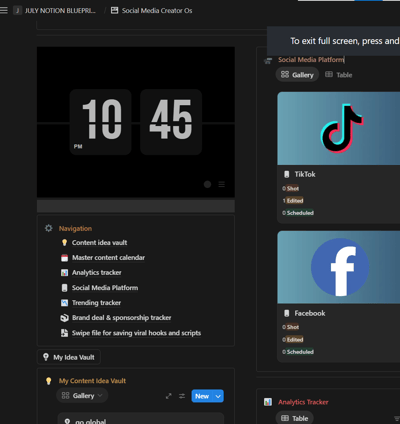The height and width of the screenshot is (424, 400).
Task: Open the Idea Vault Gallery view dropdown
Action: point(82,396)
